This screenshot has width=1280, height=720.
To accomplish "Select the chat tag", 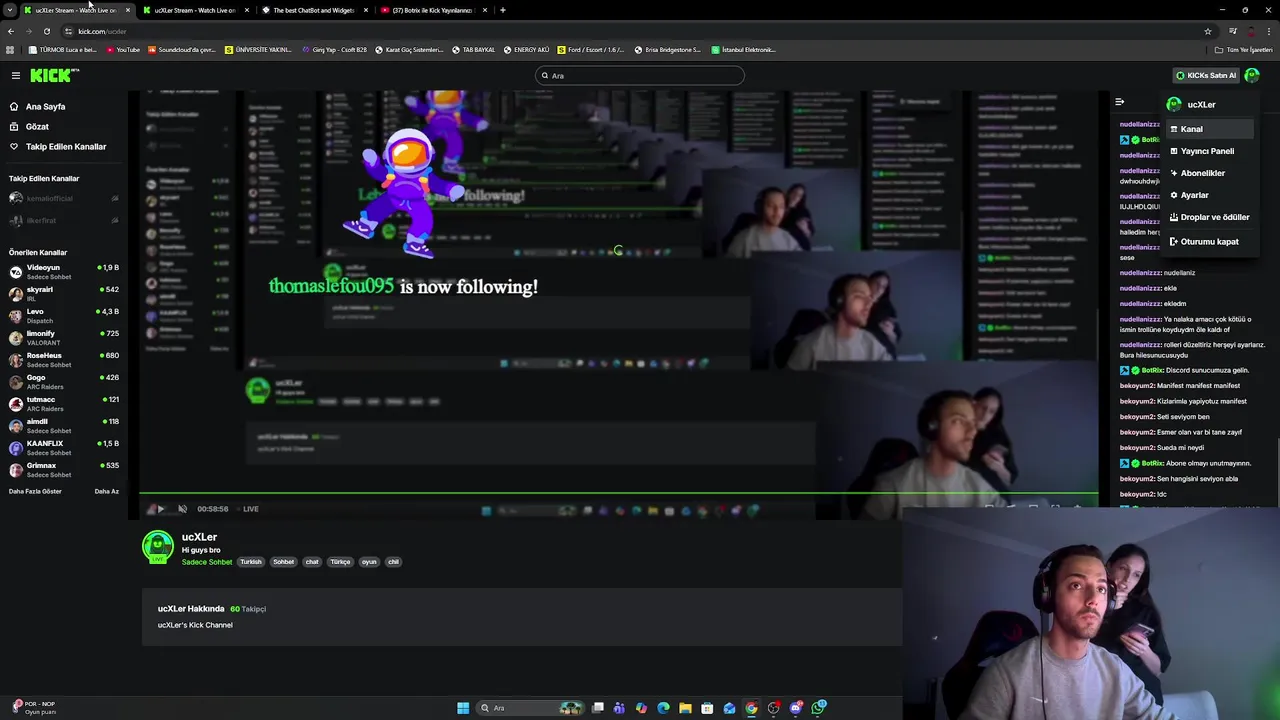I will tap(312, 562).
